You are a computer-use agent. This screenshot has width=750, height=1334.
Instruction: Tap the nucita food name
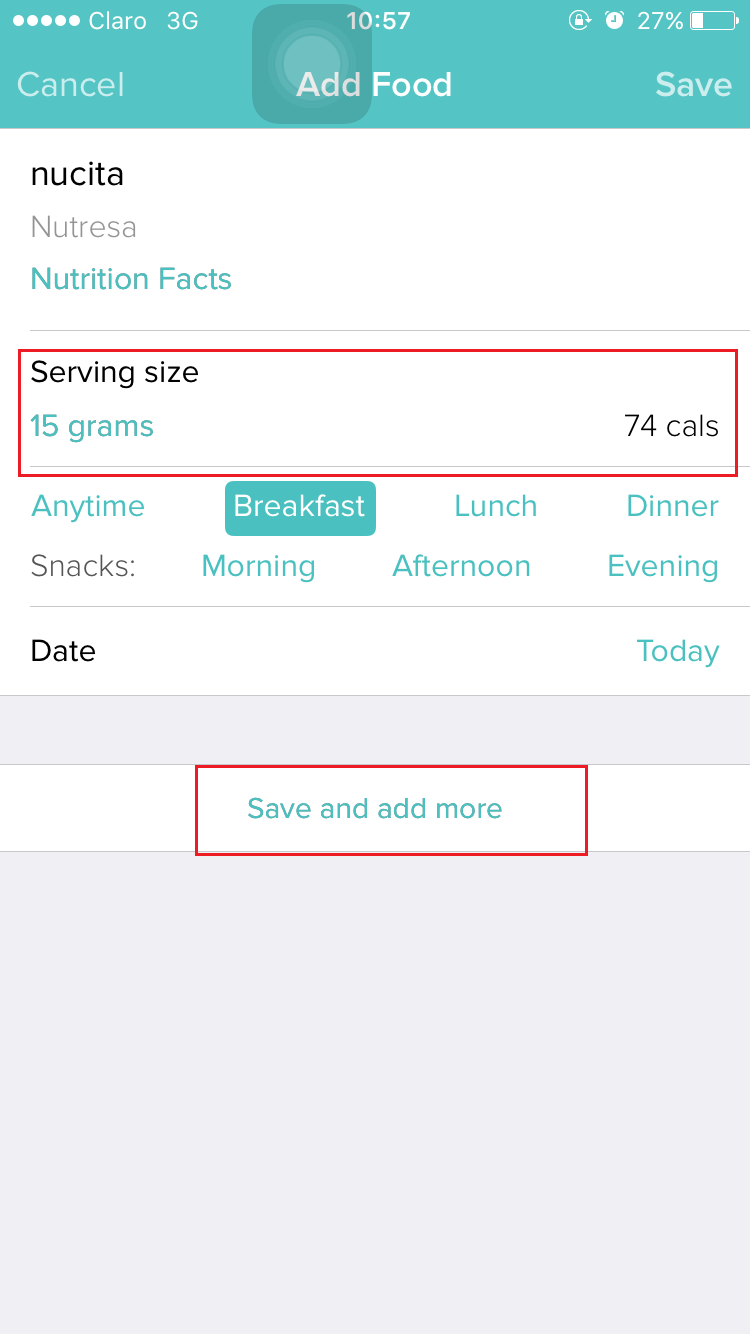click(x=77, y=175)
